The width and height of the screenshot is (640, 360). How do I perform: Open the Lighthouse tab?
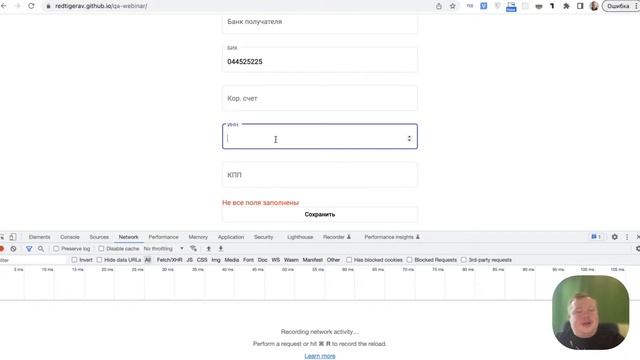[x=300, y=237]
